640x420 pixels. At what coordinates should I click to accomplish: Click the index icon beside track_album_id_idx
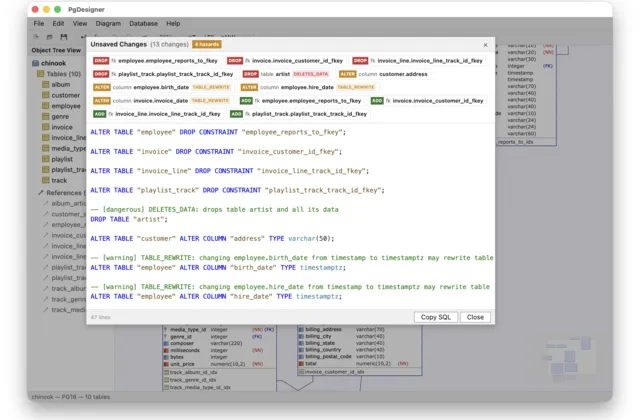coord(166,372)
